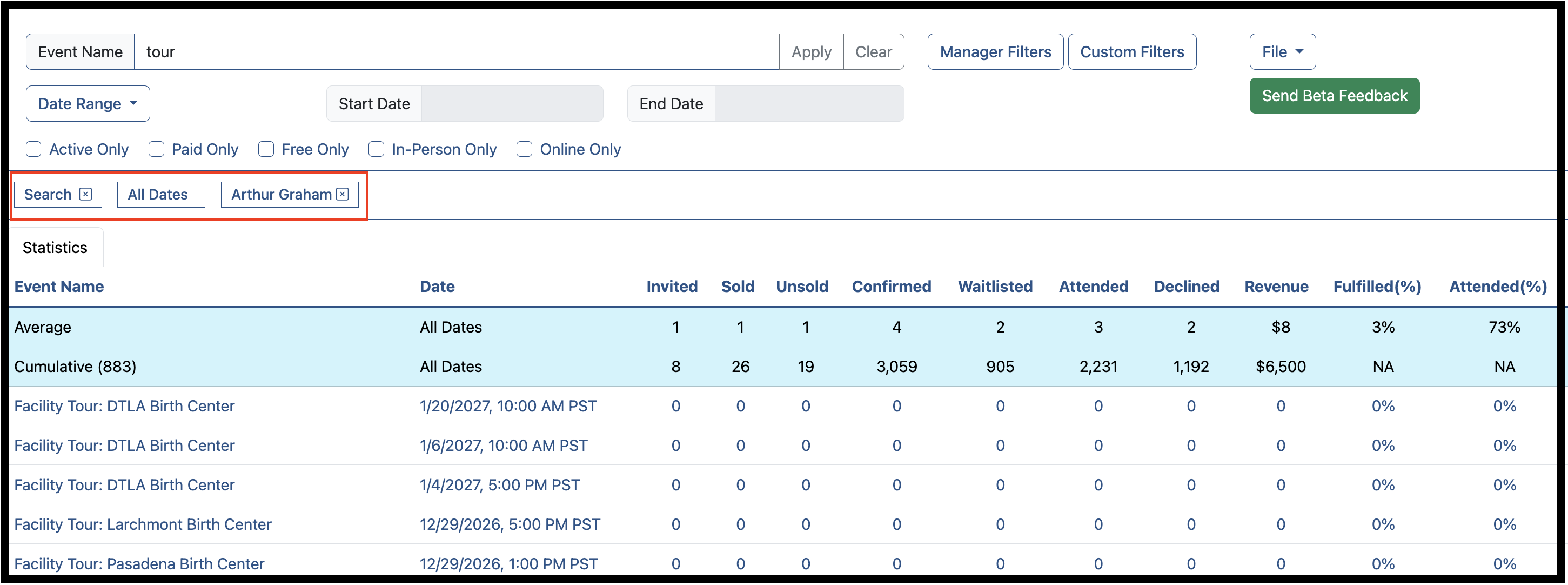Viewport: 1568px width, 585px height.
Task: Click the Apply button
Action: (811, 52)
